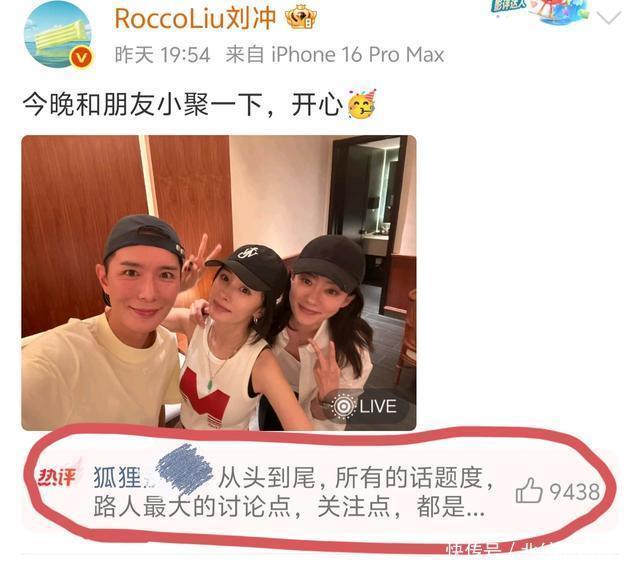Expand post options with the top-right chevron

608,18
